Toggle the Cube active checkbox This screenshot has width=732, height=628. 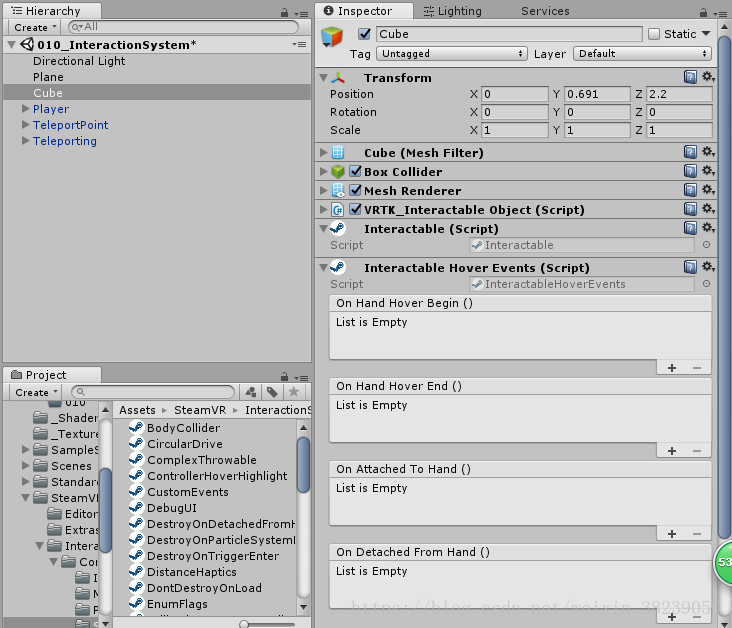(x=364, y=34)
